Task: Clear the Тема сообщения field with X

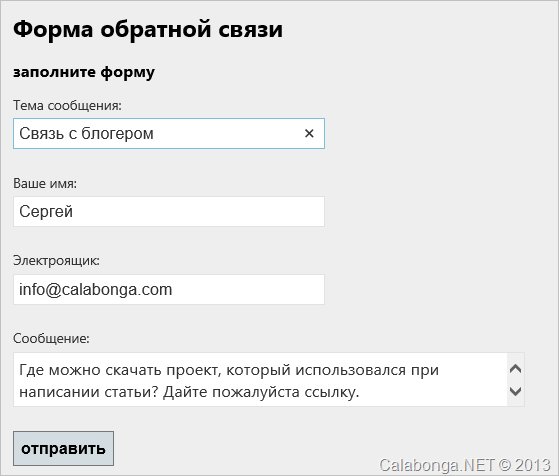Action: 309,133
